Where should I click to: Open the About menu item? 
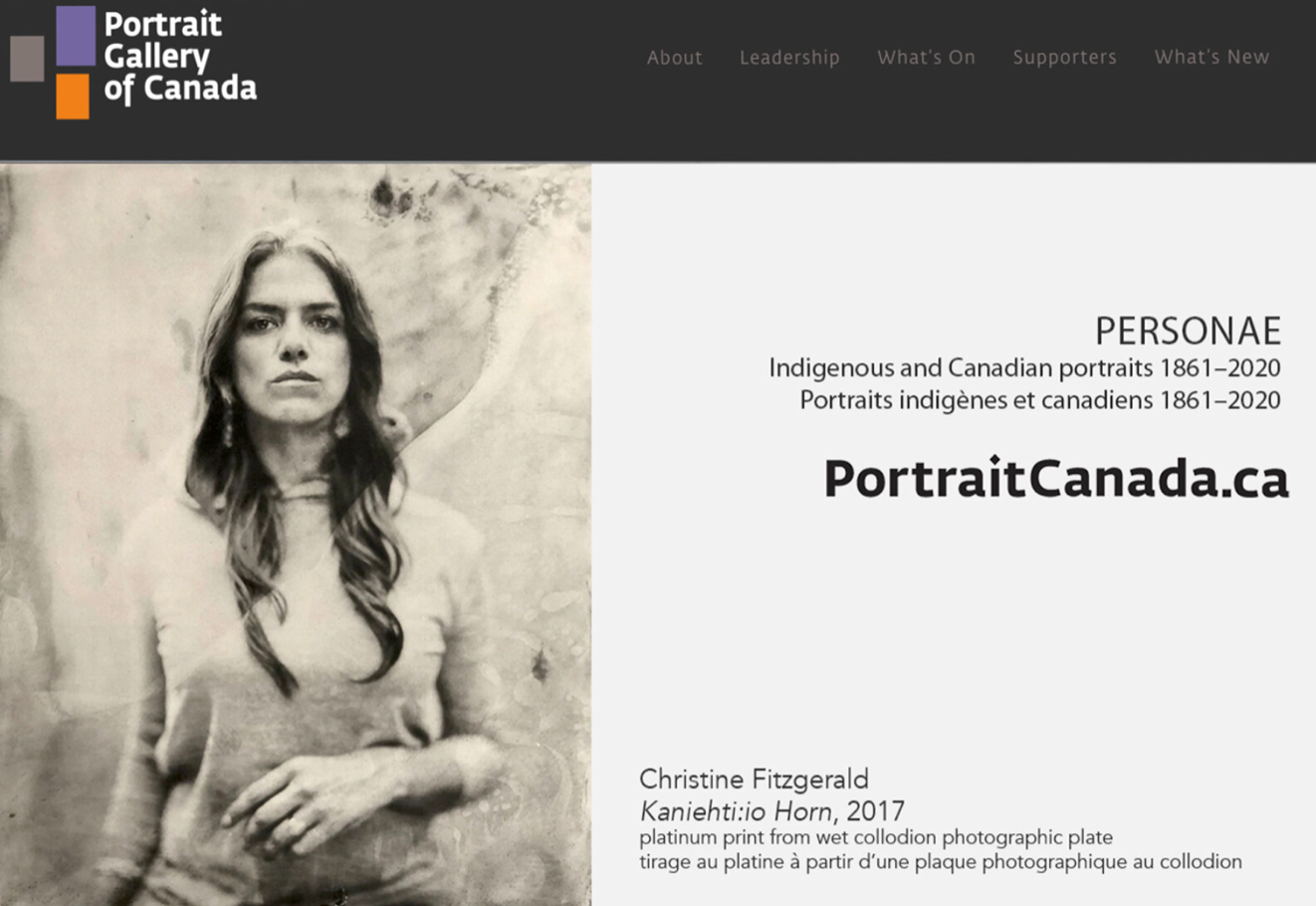click(x=674, y=58)
